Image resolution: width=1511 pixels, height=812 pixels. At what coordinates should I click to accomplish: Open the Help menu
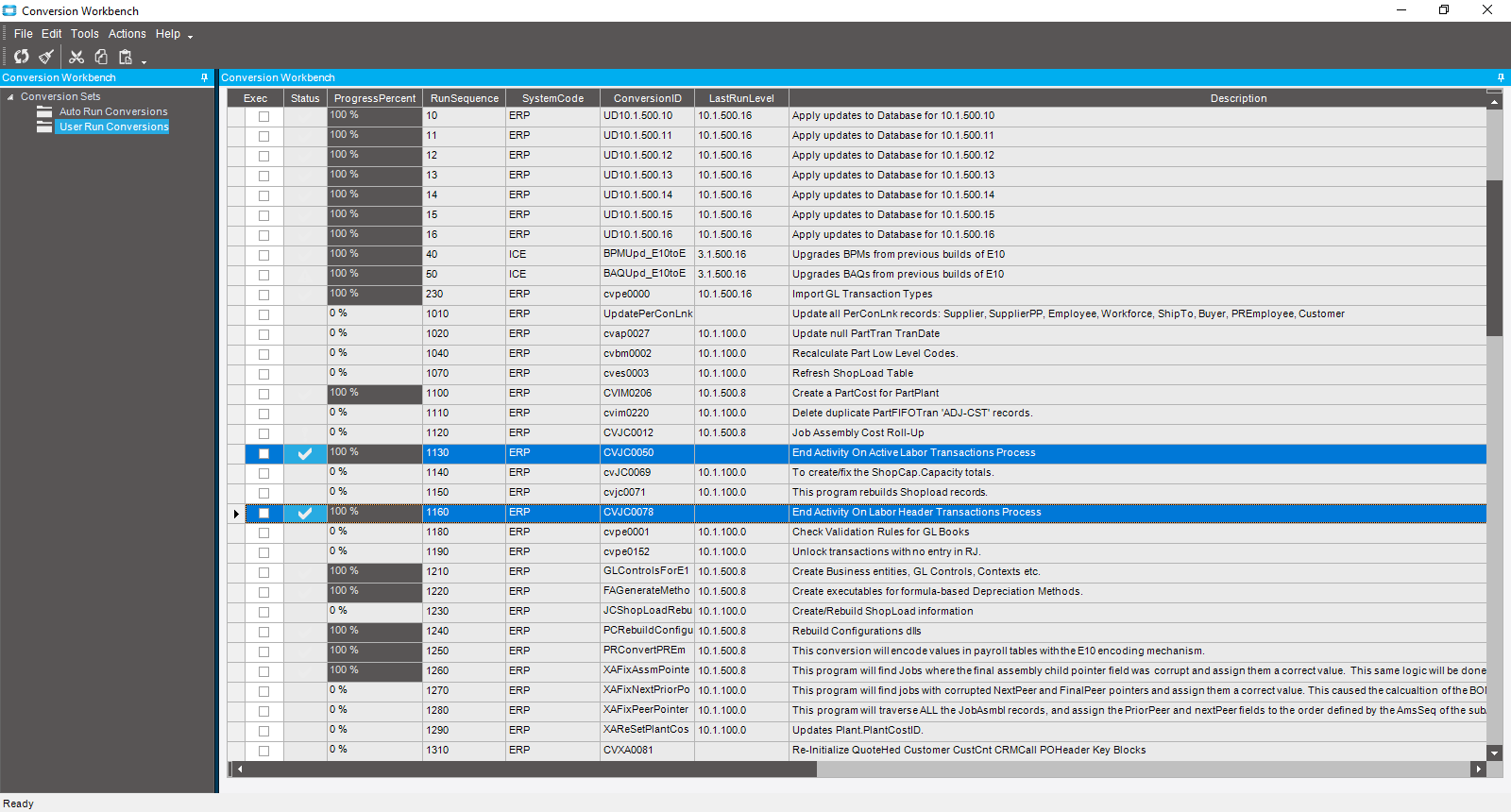(167, 34)
